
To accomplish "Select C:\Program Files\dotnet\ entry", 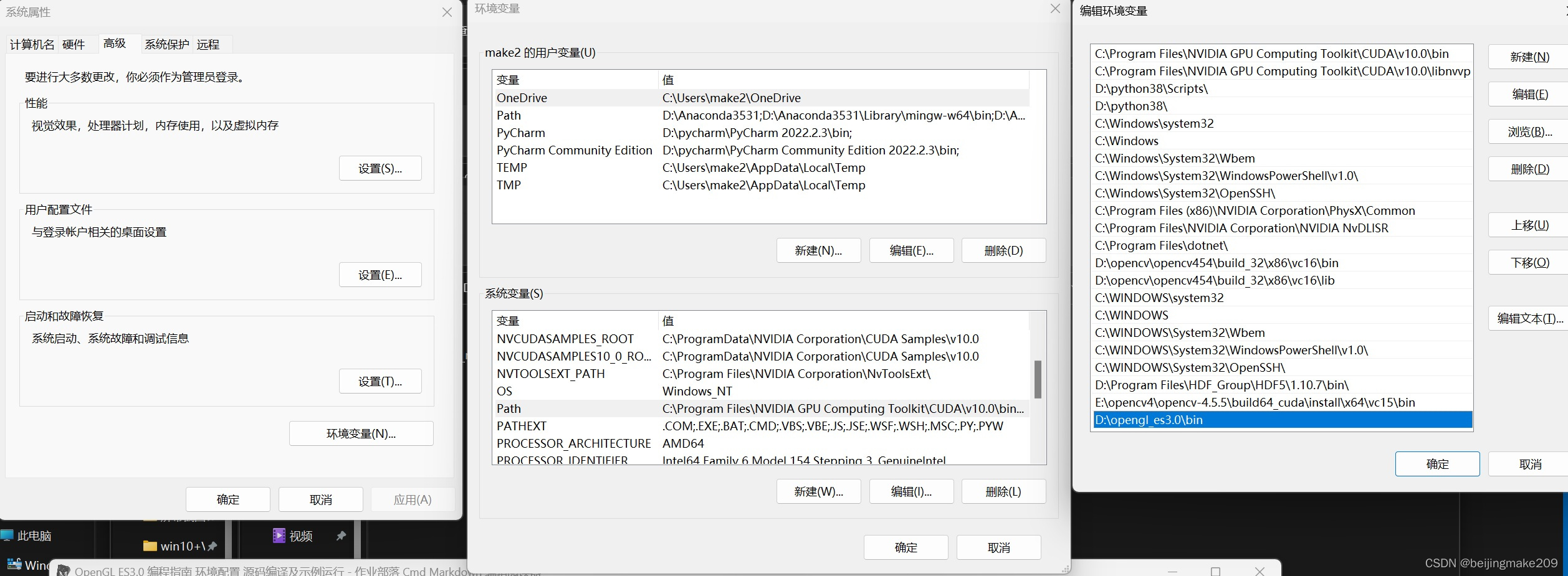I will click(1283, 245).
